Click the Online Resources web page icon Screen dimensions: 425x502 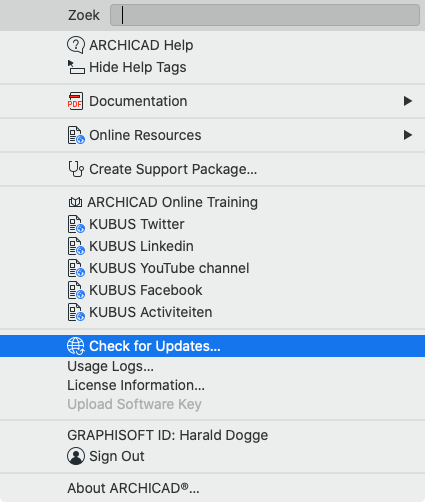(76, 135)
